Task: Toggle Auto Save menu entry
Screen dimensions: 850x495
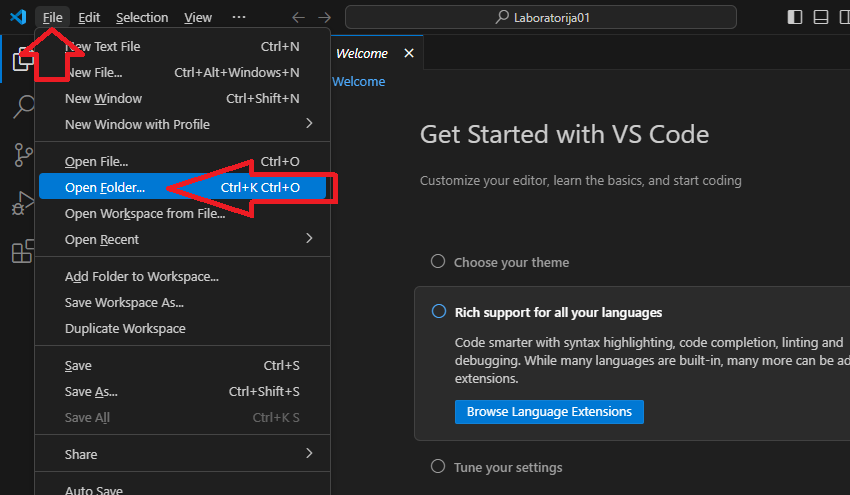Action: pyautogui.click(x=182, y=489)
